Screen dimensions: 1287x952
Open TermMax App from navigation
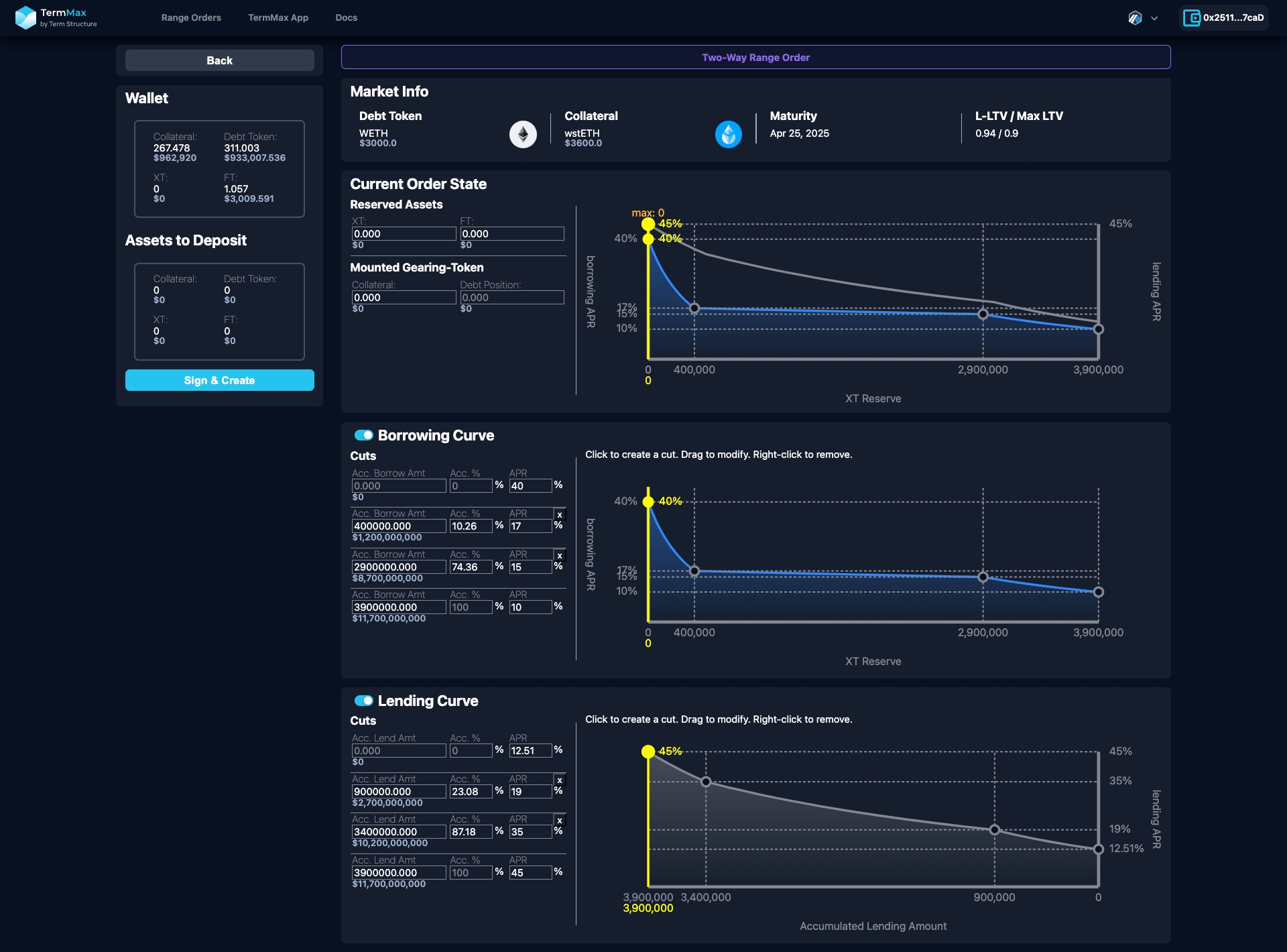click(278, 17)
